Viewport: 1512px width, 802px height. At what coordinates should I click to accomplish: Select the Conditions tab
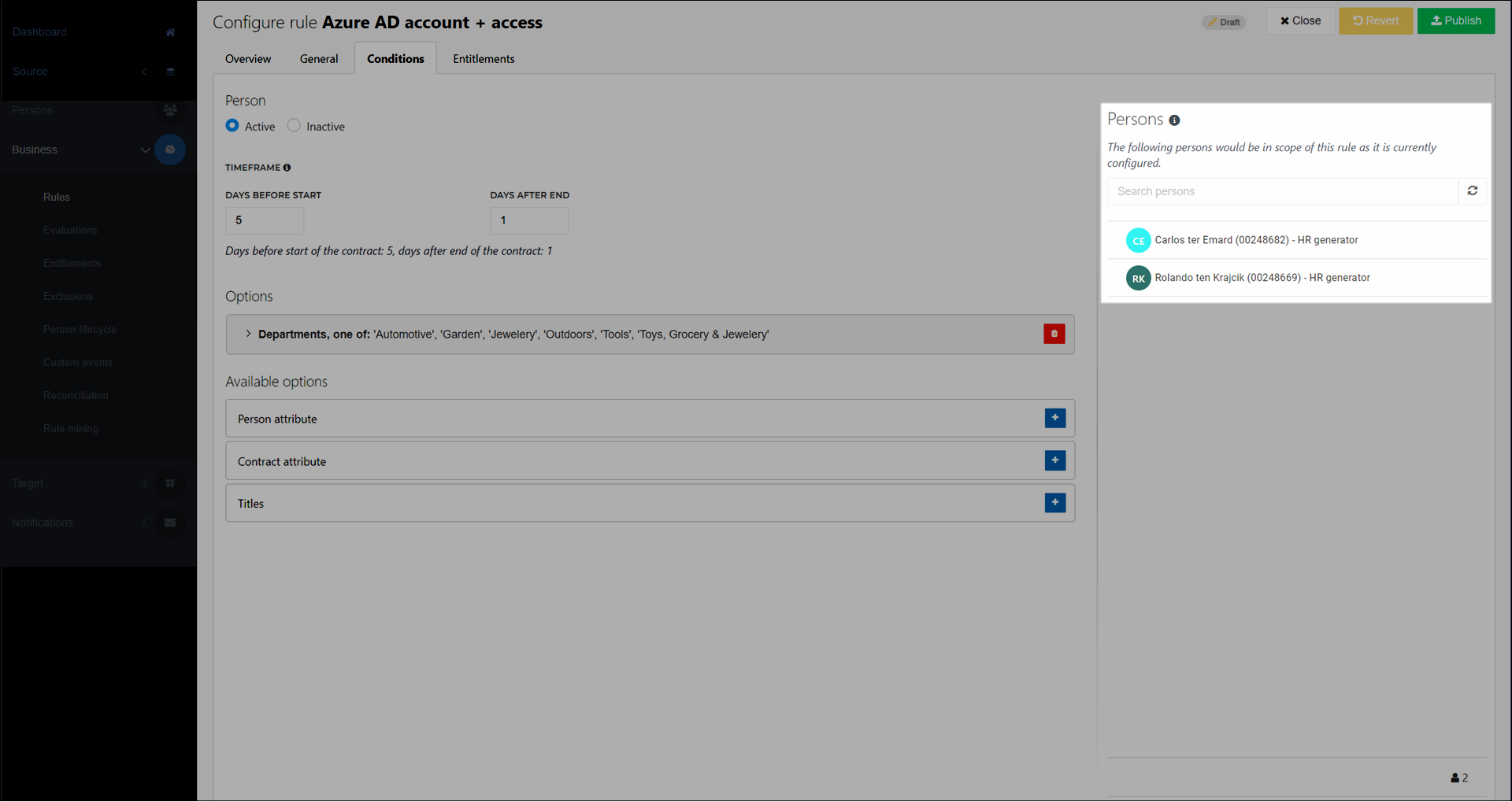pos(395,59)
